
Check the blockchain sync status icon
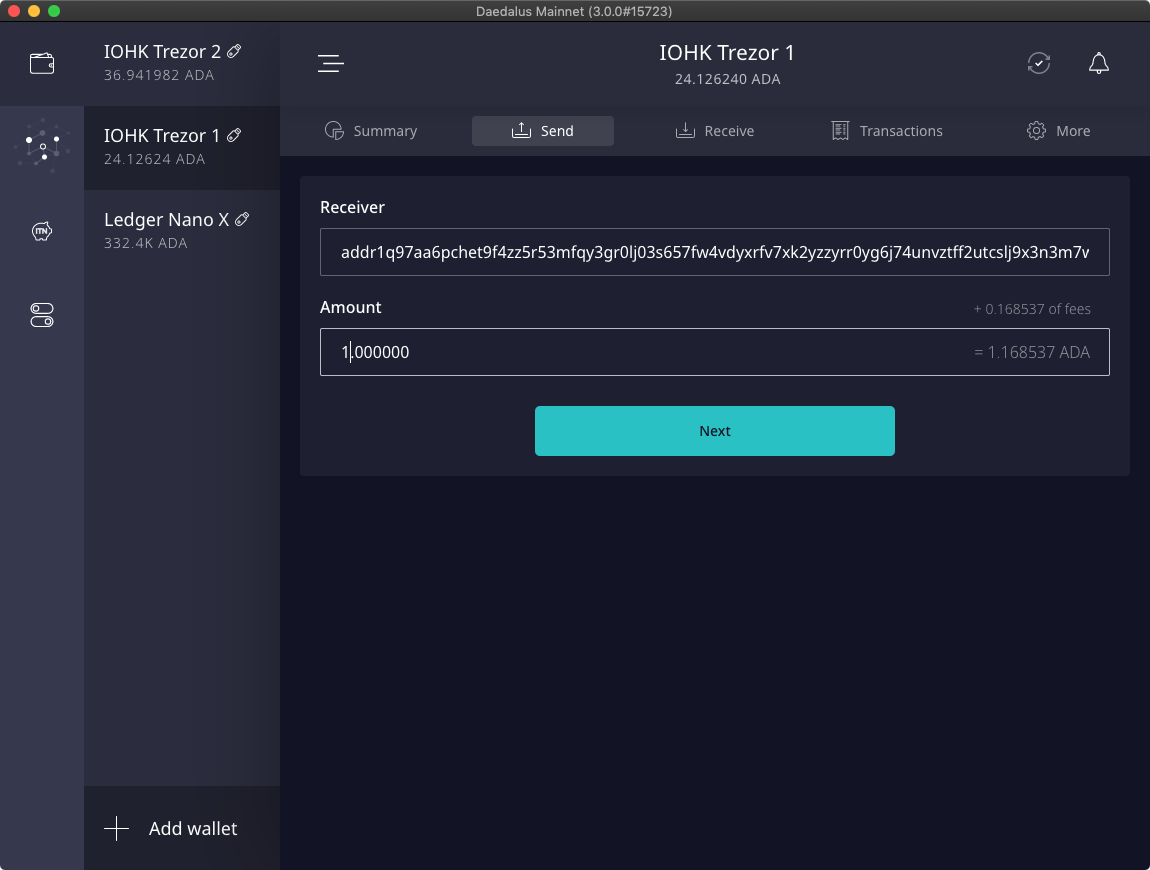click(x=1039, y=64)
